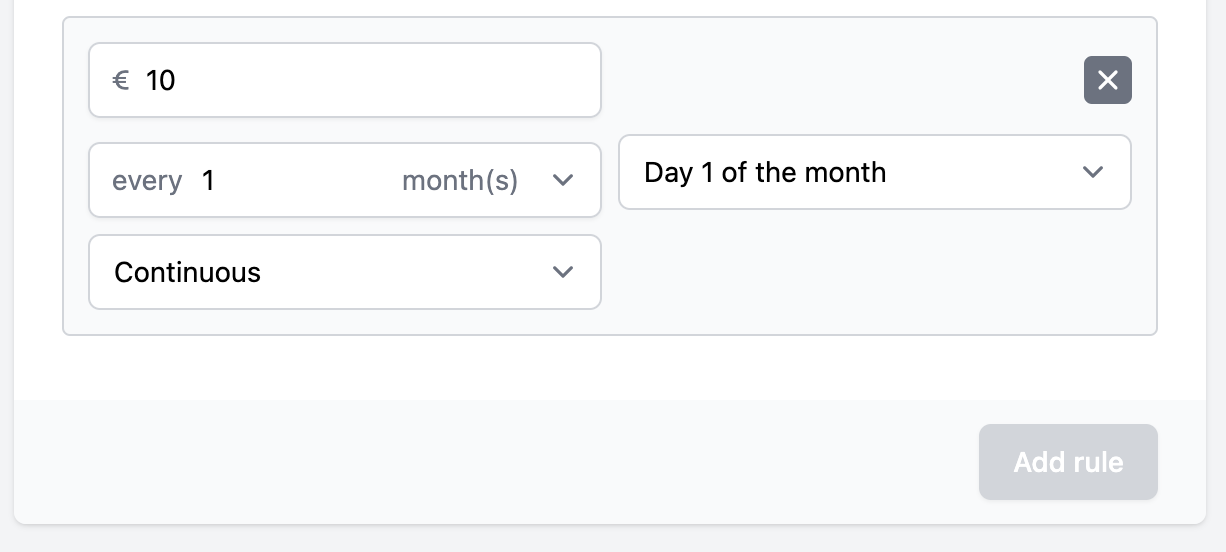Click the 'Day 1 of the month' text

765,172
